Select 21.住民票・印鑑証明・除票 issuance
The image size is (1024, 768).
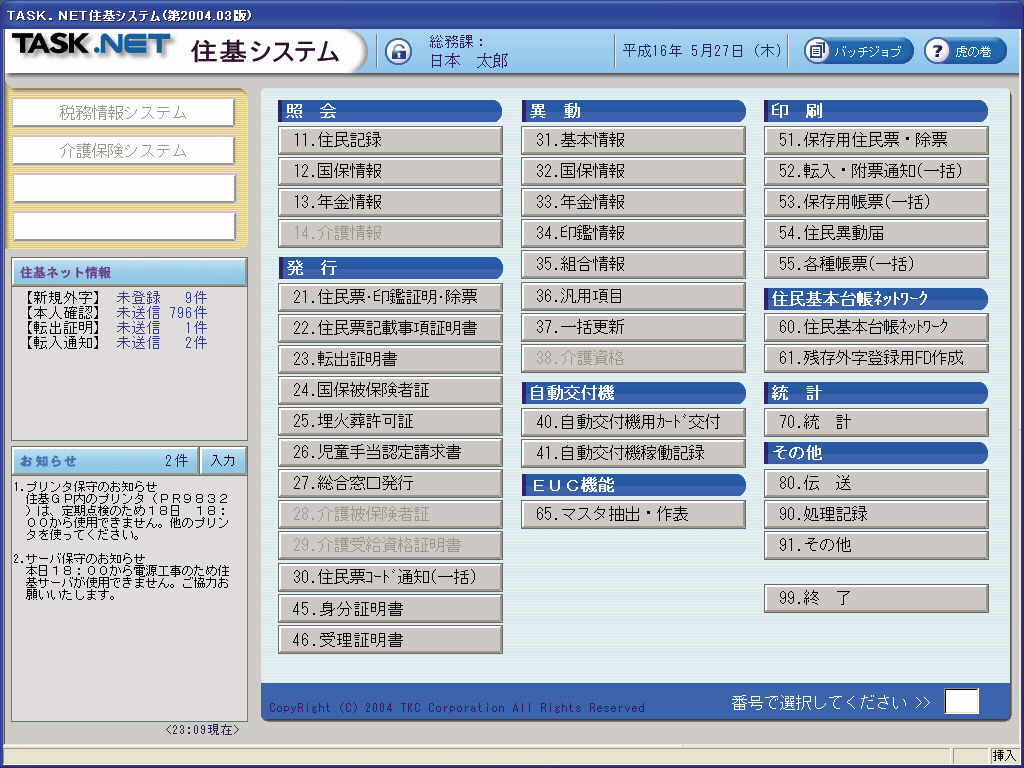click(390, 297)
